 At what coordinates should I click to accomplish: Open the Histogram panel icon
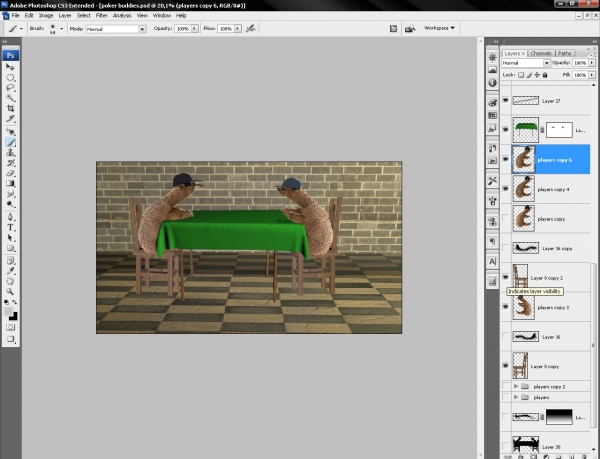click(x=492, y=70)
